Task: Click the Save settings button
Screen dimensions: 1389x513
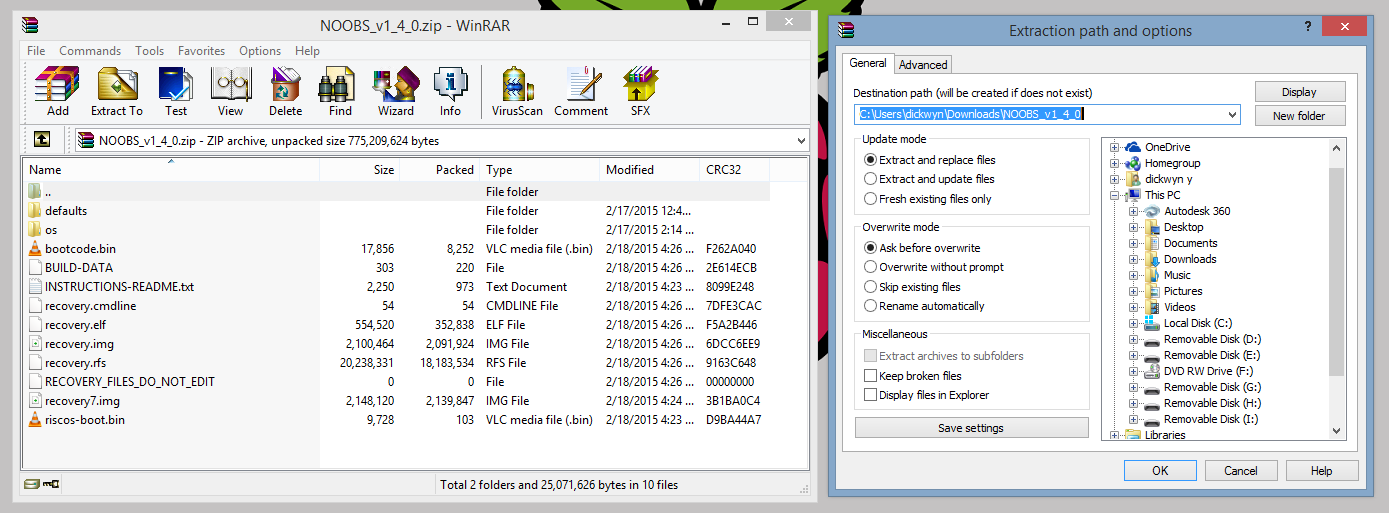Action: 971,428
